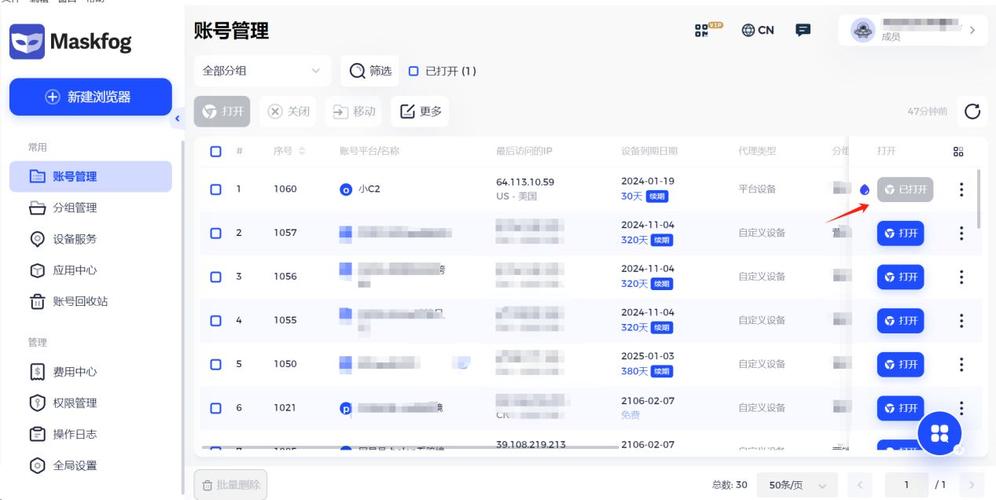Click the 续期 badge for row 1056
This screenshot has width=996, height=500.
click(x=662, y=284)
